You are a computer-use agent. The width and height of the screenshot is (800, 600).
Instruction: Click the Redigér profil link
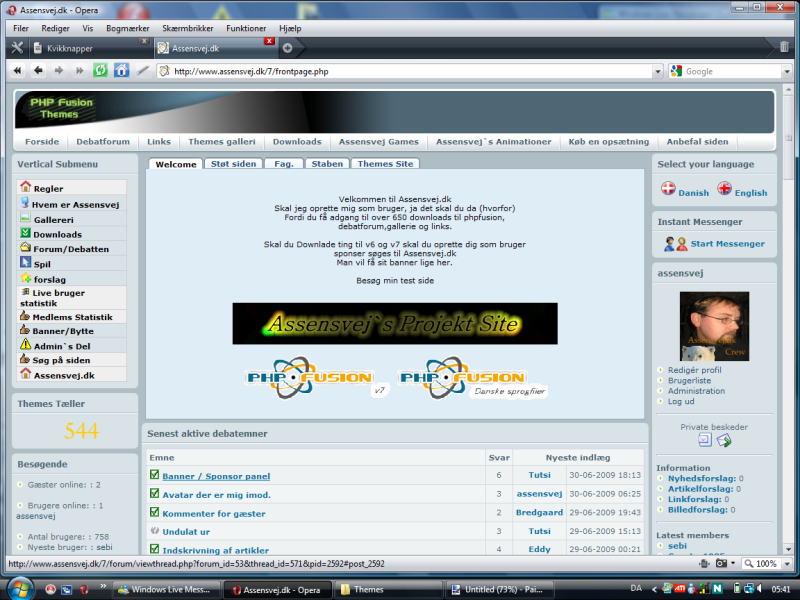click(x=694, y=370)
